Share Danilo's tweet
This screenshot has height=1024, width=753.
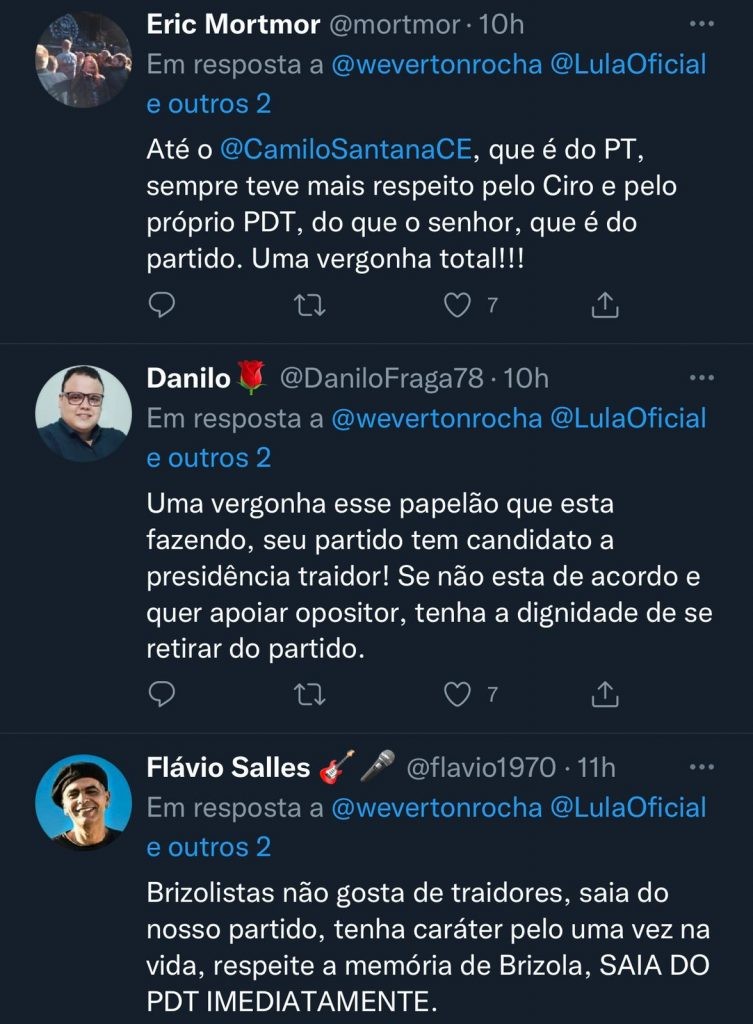point(604,693)
